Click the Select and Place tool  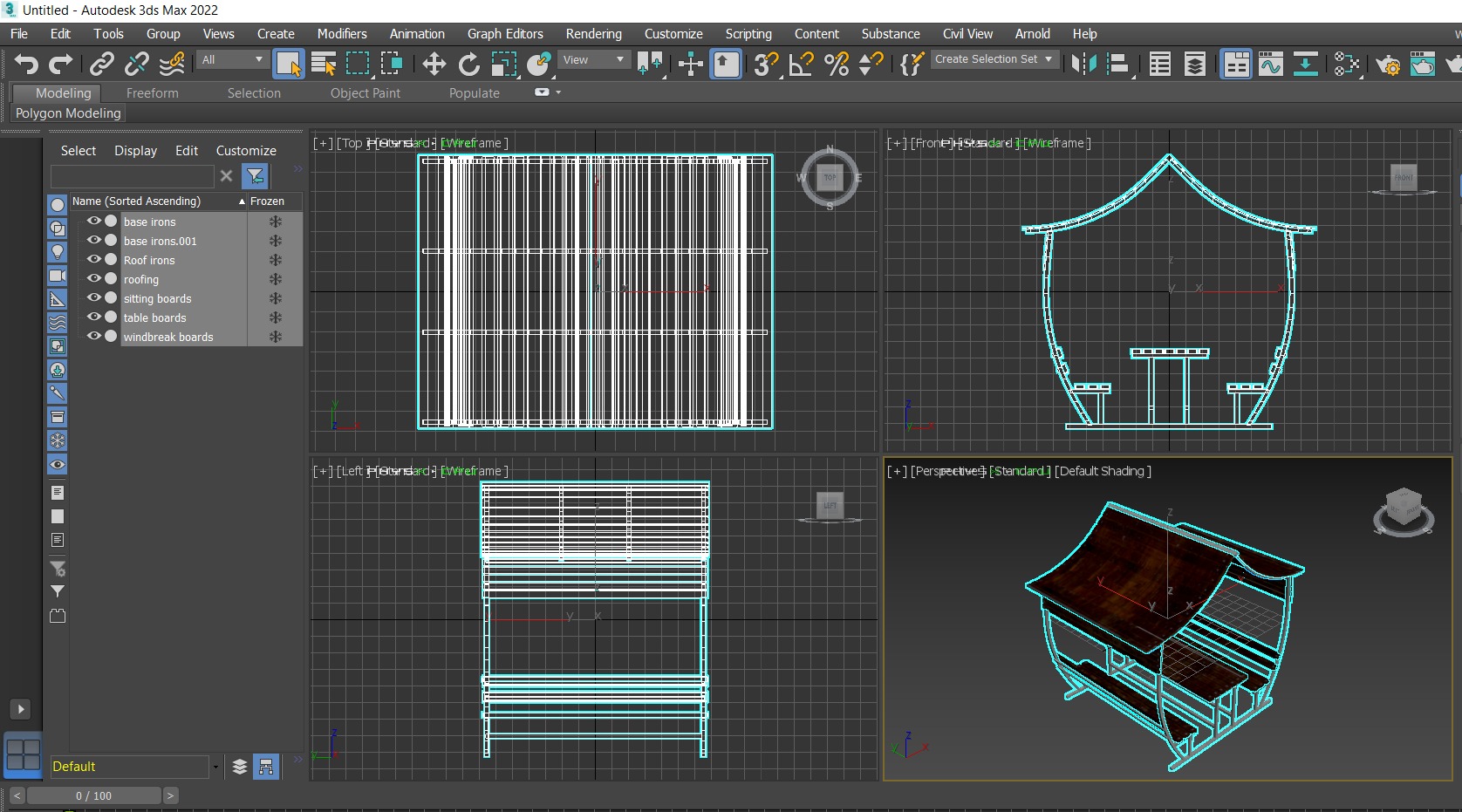click(x=538, y=64)
